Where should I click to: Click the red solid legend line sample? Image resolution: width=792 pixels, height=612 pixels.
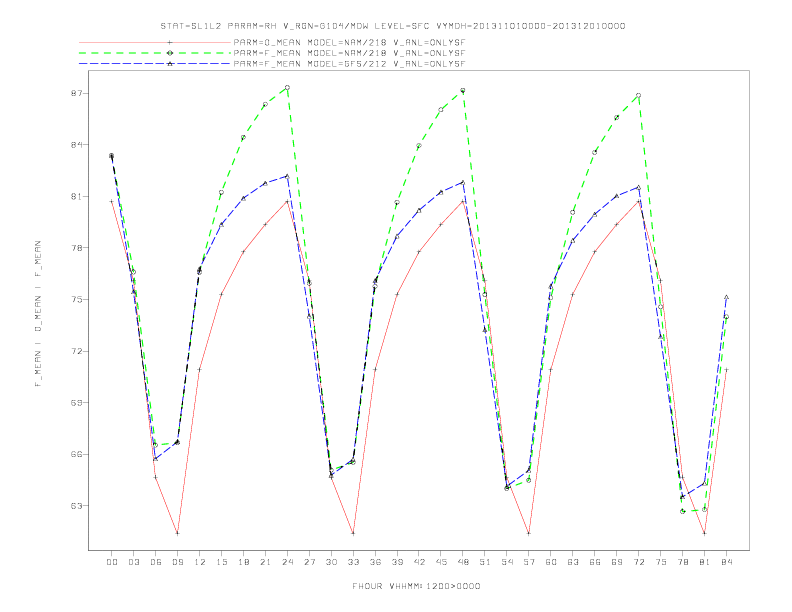coord(155,43)
